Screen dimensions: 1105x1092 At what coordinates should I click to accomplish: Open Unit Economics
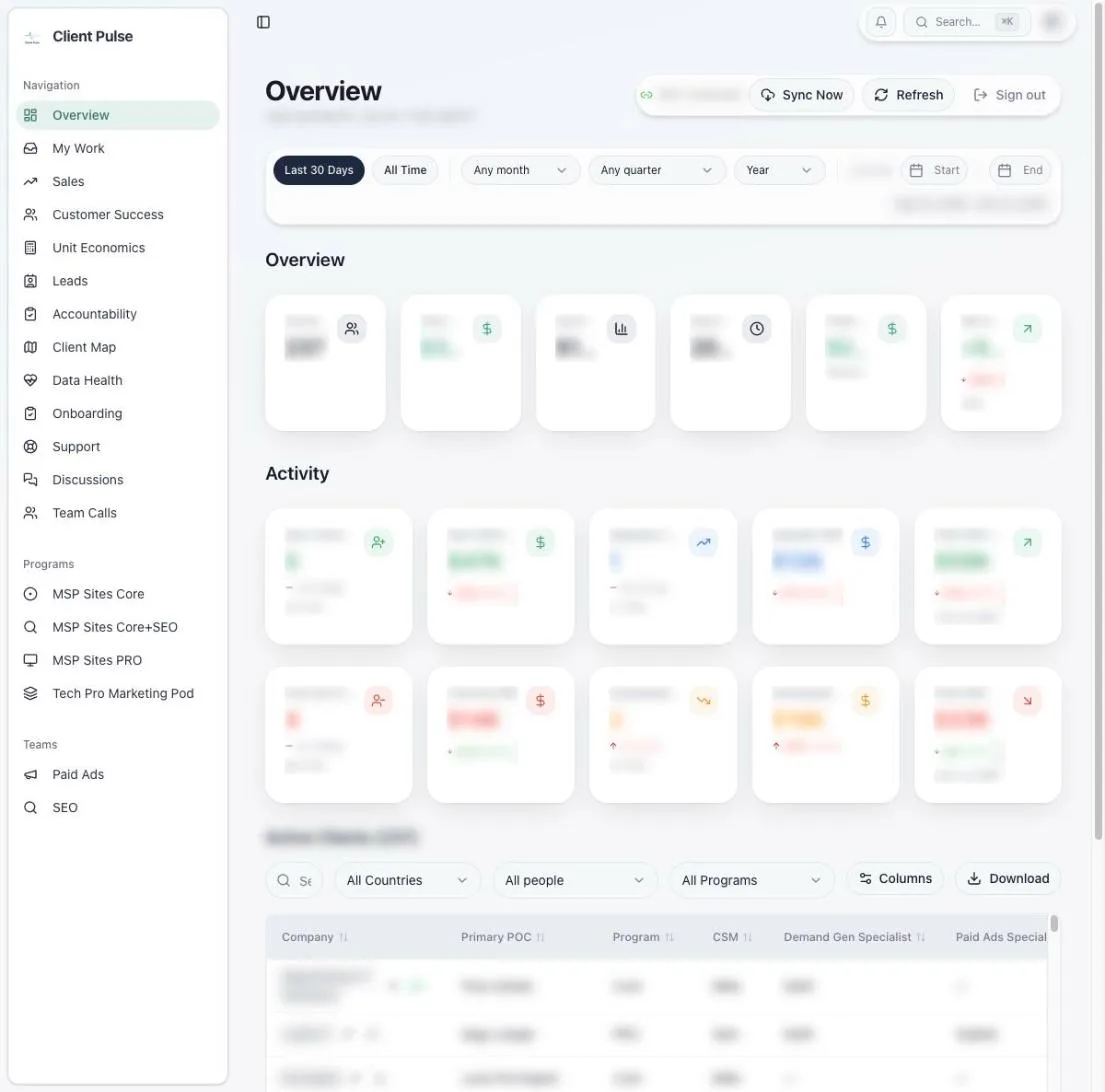pos(118,247)
